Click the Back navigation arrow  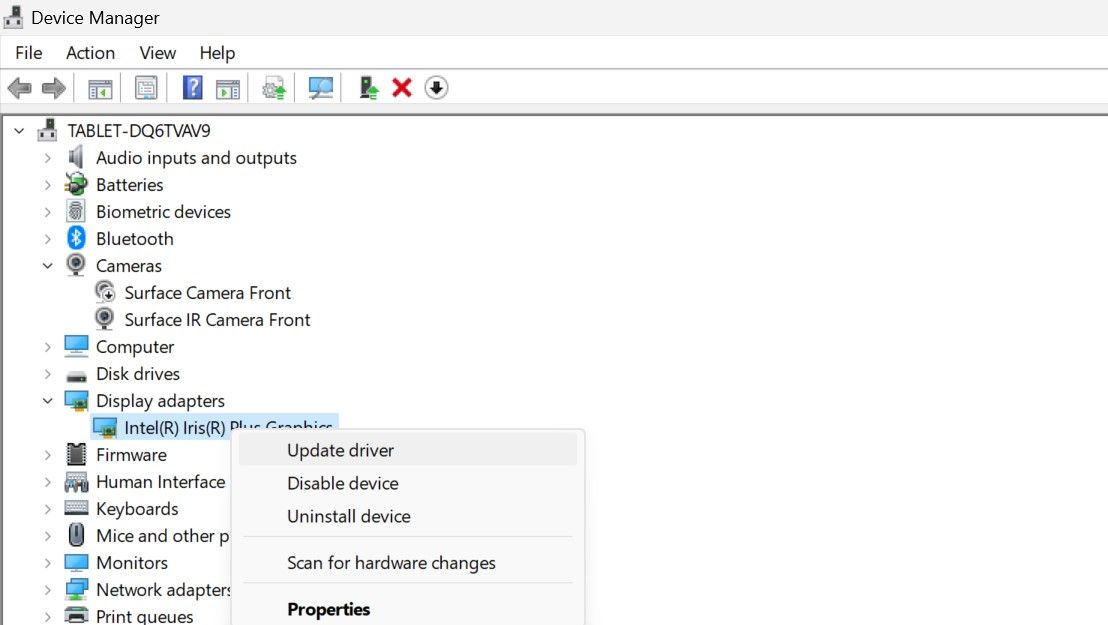coord(18,87)
